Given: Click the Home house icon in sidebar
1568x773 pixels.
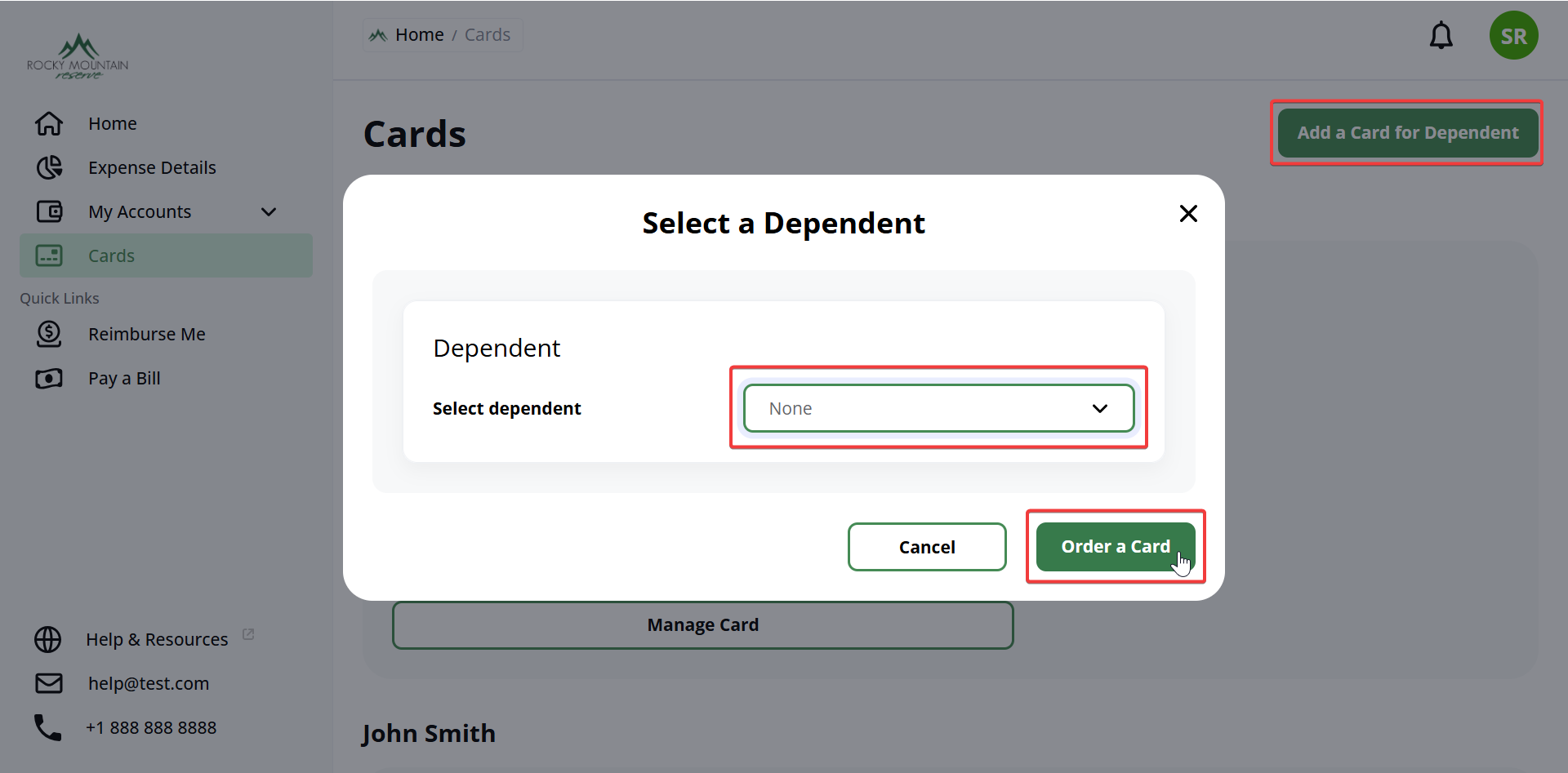Looking at the screenshot, I should pyautogui.click(x=49, y=123).
